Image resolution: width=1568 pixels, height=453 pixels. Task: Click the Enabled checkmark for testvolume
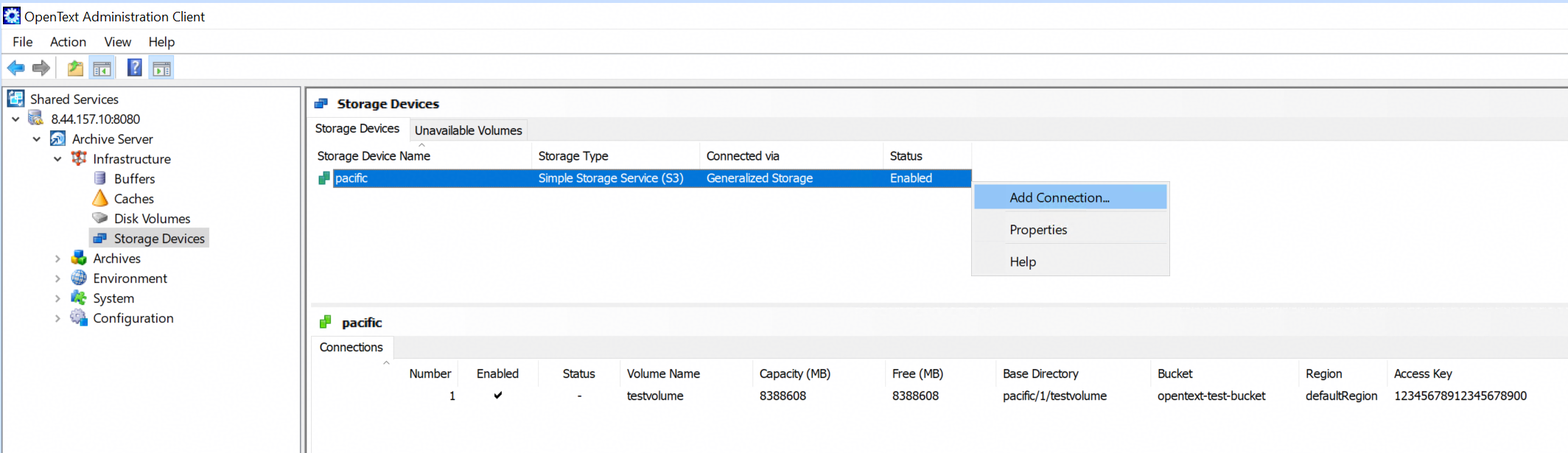498,396
